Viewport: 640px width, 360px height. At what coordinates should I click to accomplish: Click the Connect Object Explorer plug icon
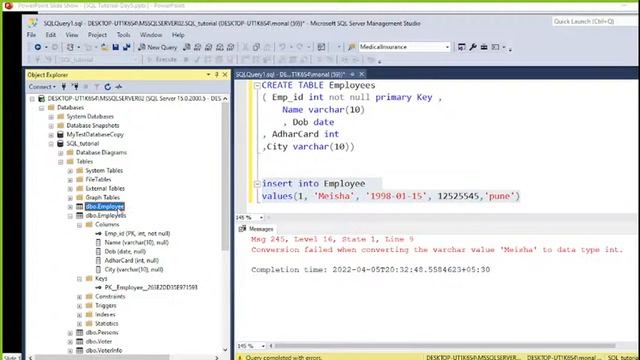coord(64,87)
